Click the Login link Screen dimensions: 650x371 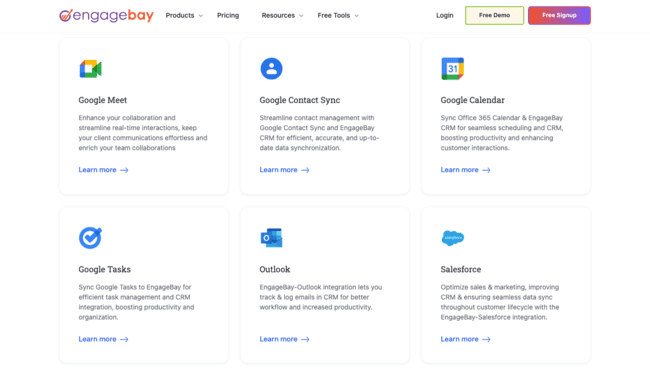(x=444, y=15)
